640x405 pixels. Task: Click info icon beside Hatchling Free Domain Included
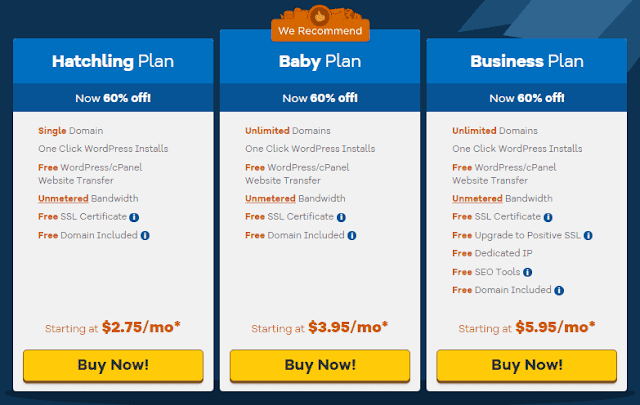click(145, 236)
